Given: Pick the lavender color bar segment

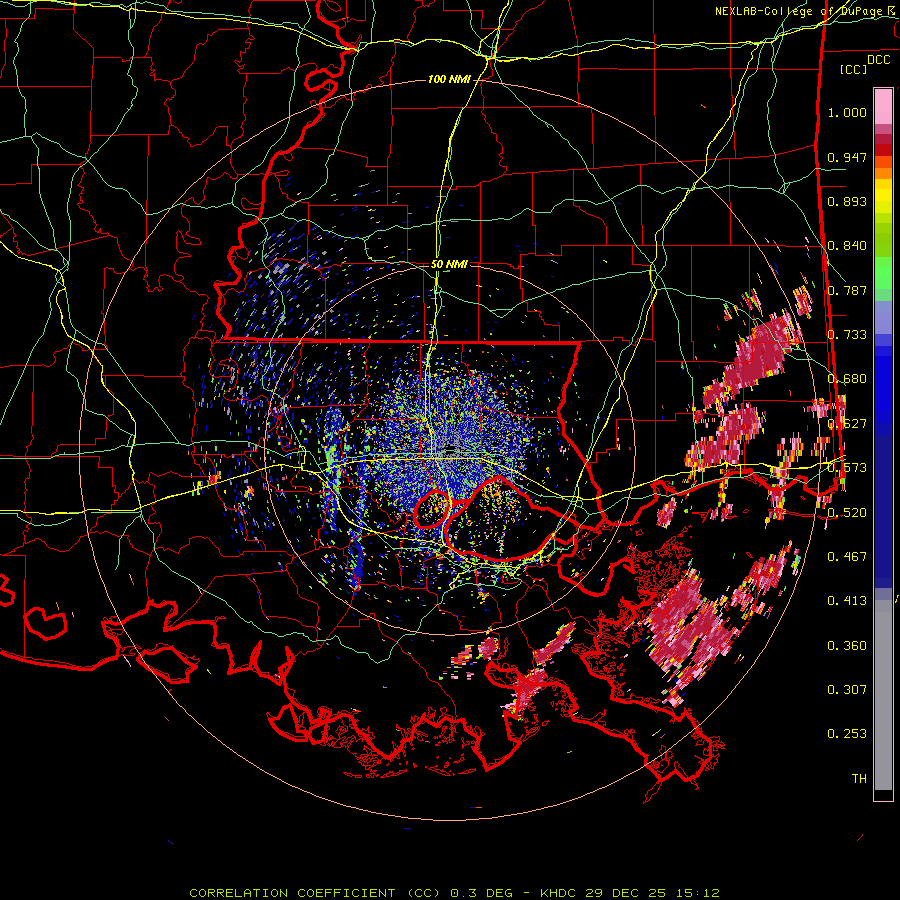Looking at the screenshot, I should pyautogui.click(x=883, y=317).
